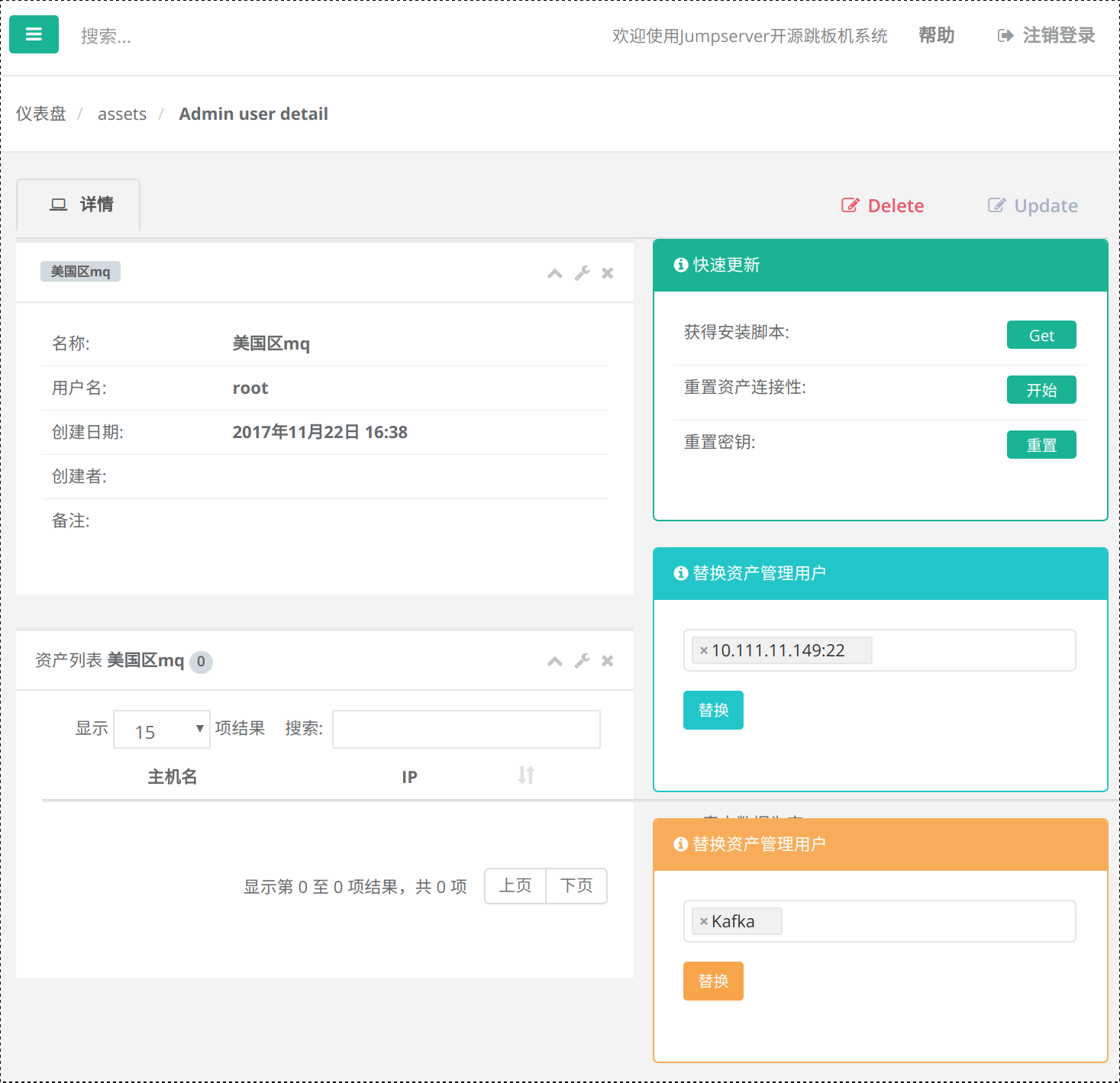Viewport: 1120px width, 1083px height.
Task: Sort the IP column using the sort arrows
Action: pos(524,775)
